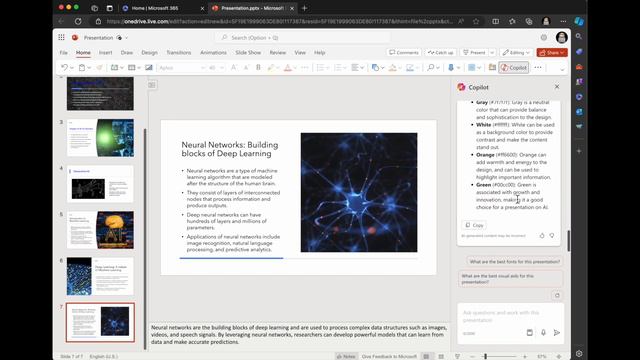
Task: Select slide 5 thumbnail with AI brain
Action: tap(100, 230)
